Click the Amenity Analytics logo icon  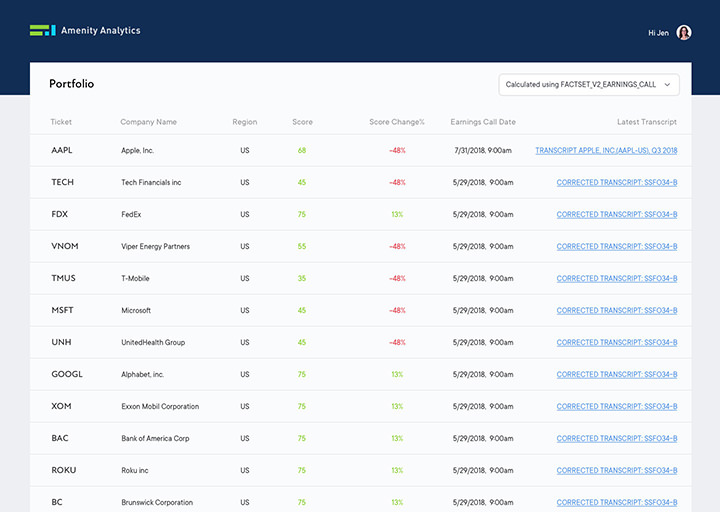[43, 30]
